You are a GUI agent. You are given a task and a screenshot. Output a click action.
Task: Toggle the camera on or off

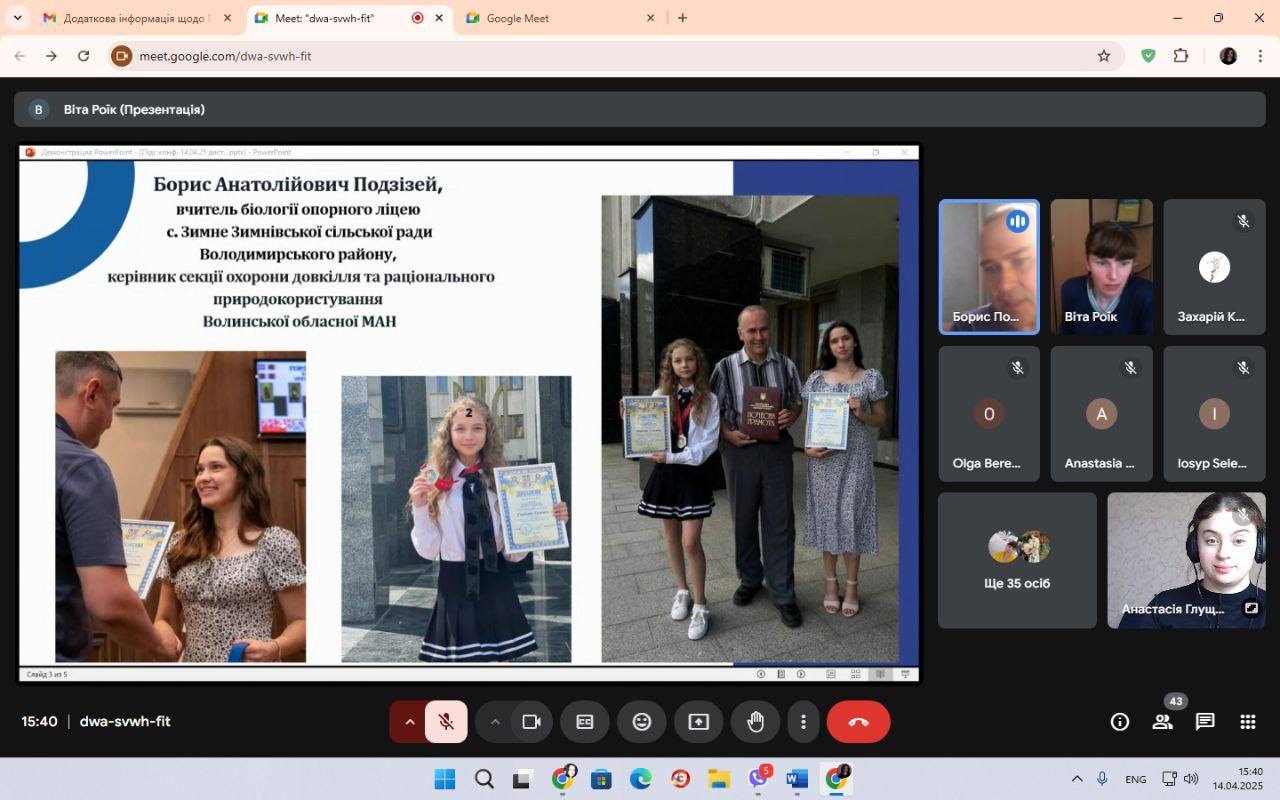[x=531, y=721]
